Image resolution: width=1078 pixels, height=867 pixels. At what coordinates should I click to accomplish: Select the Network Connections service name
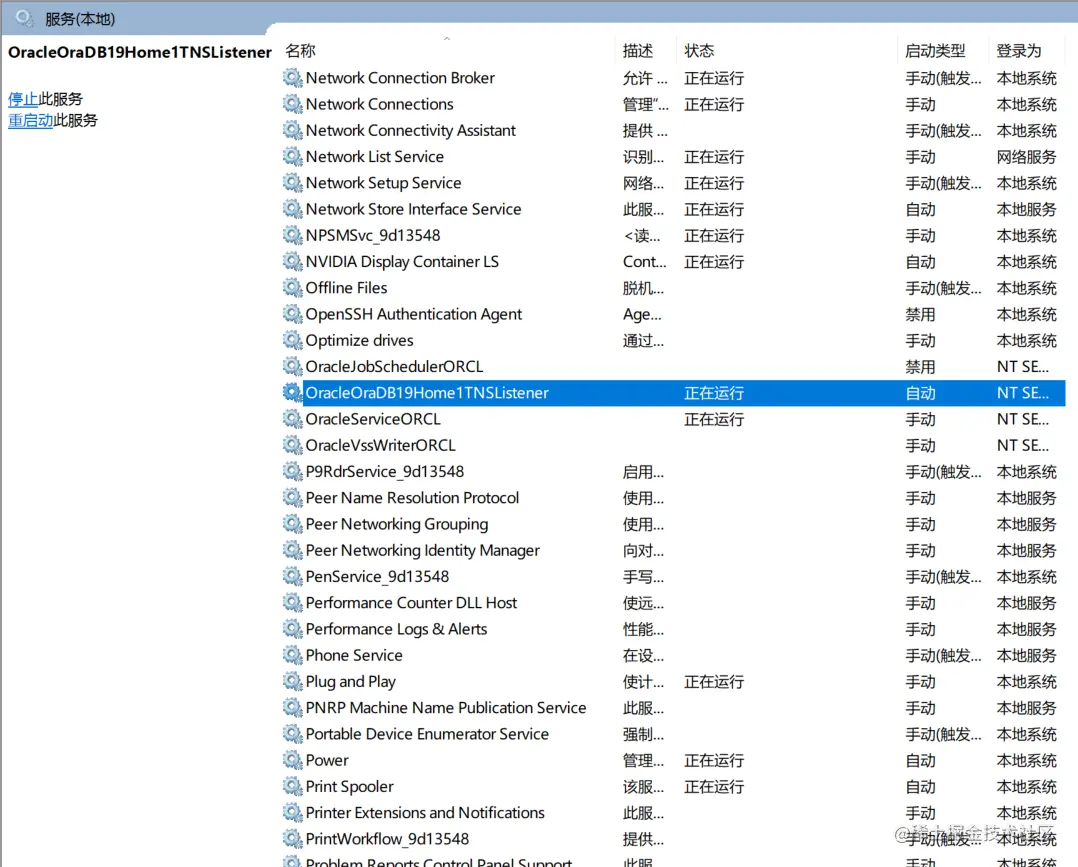(x=380, y=104)
